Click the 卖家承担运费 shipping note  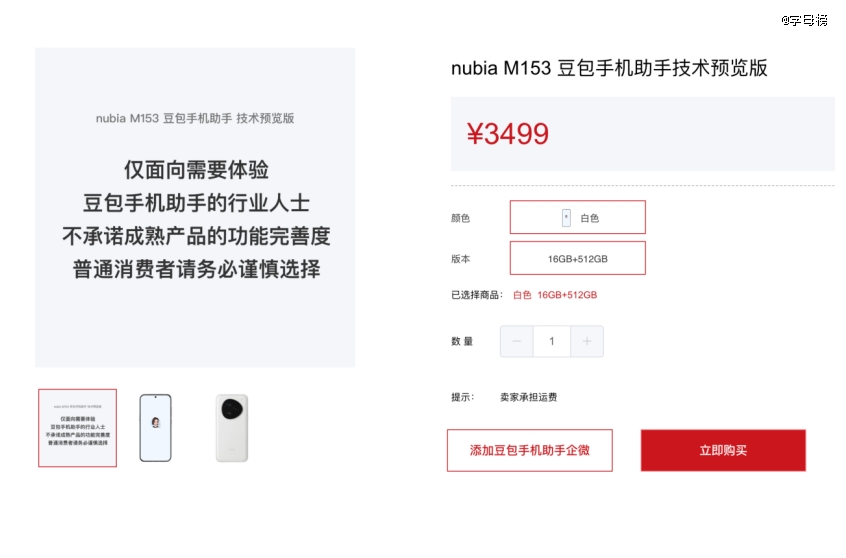click(529, 397)
